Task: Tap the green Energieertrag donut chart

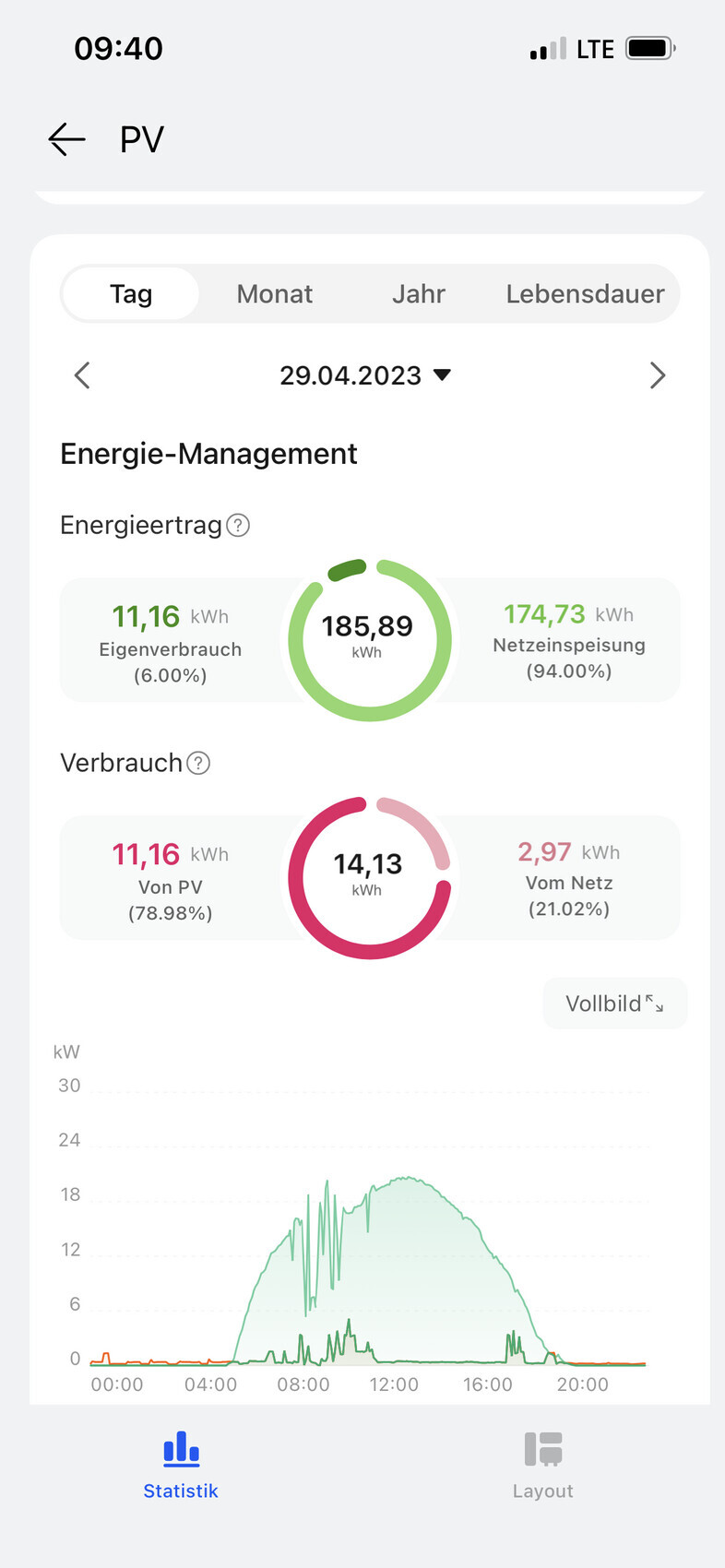Action: 370,639
